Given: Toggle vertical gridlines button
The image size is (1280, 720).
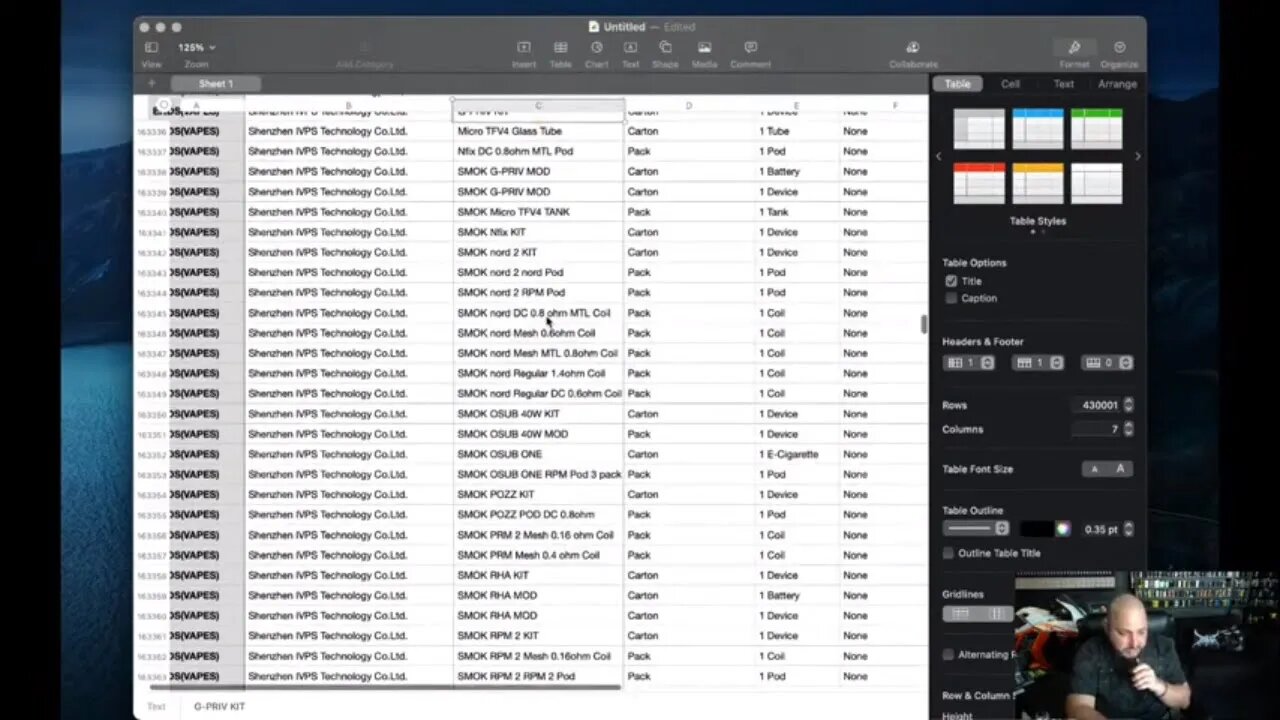Looking at the screenshot, I should 996,614.
